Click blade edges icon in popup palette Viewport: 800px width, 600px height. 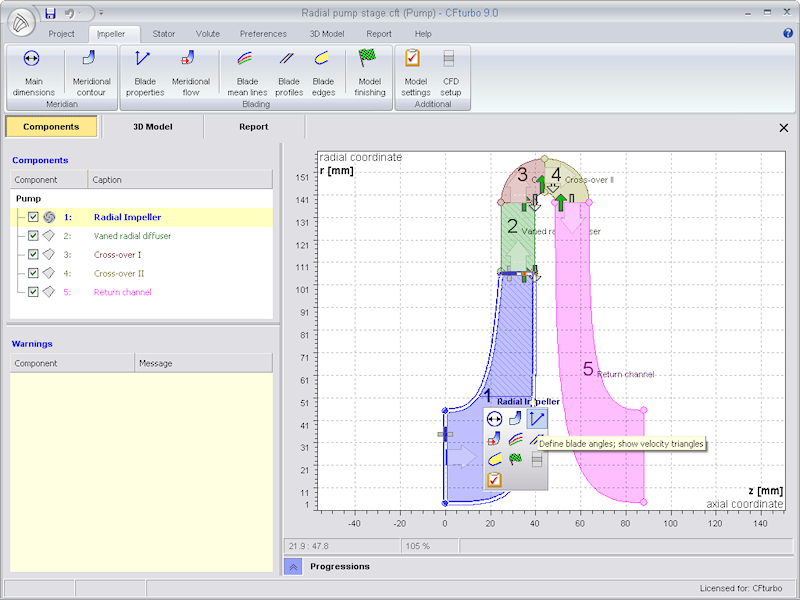pos(494,459)
